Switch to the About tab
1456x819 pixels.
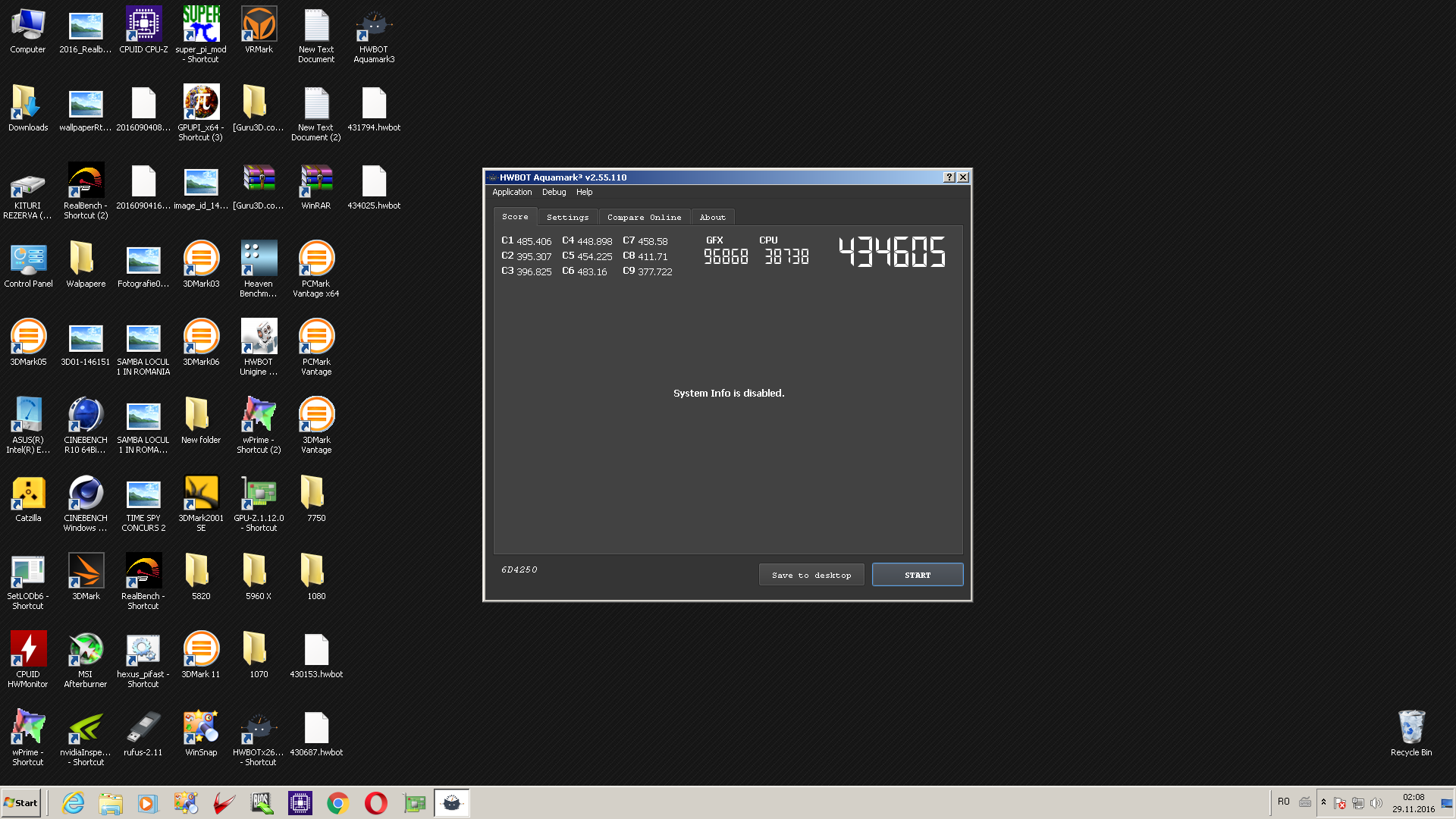pos(712,217)
